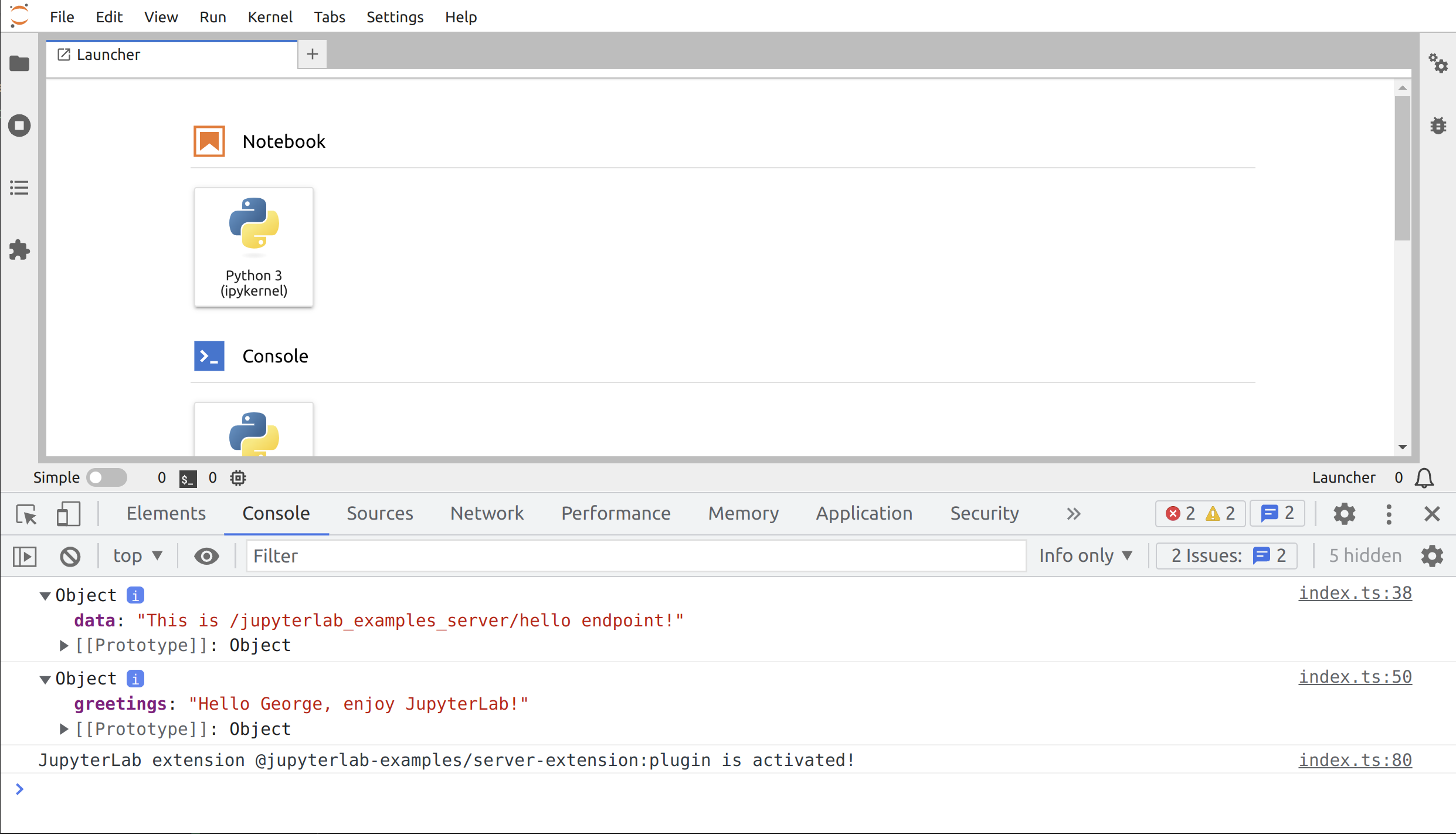
Task: Click the table of contents icon
Action: (20, 188)
